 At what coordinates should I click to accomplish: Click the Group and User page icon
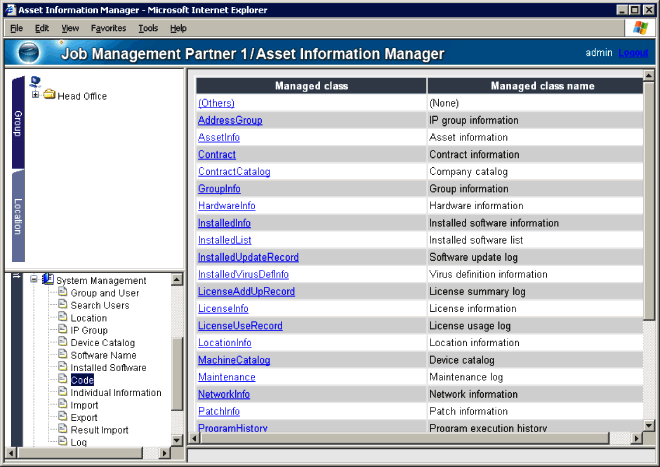click(x=63, y=292)
